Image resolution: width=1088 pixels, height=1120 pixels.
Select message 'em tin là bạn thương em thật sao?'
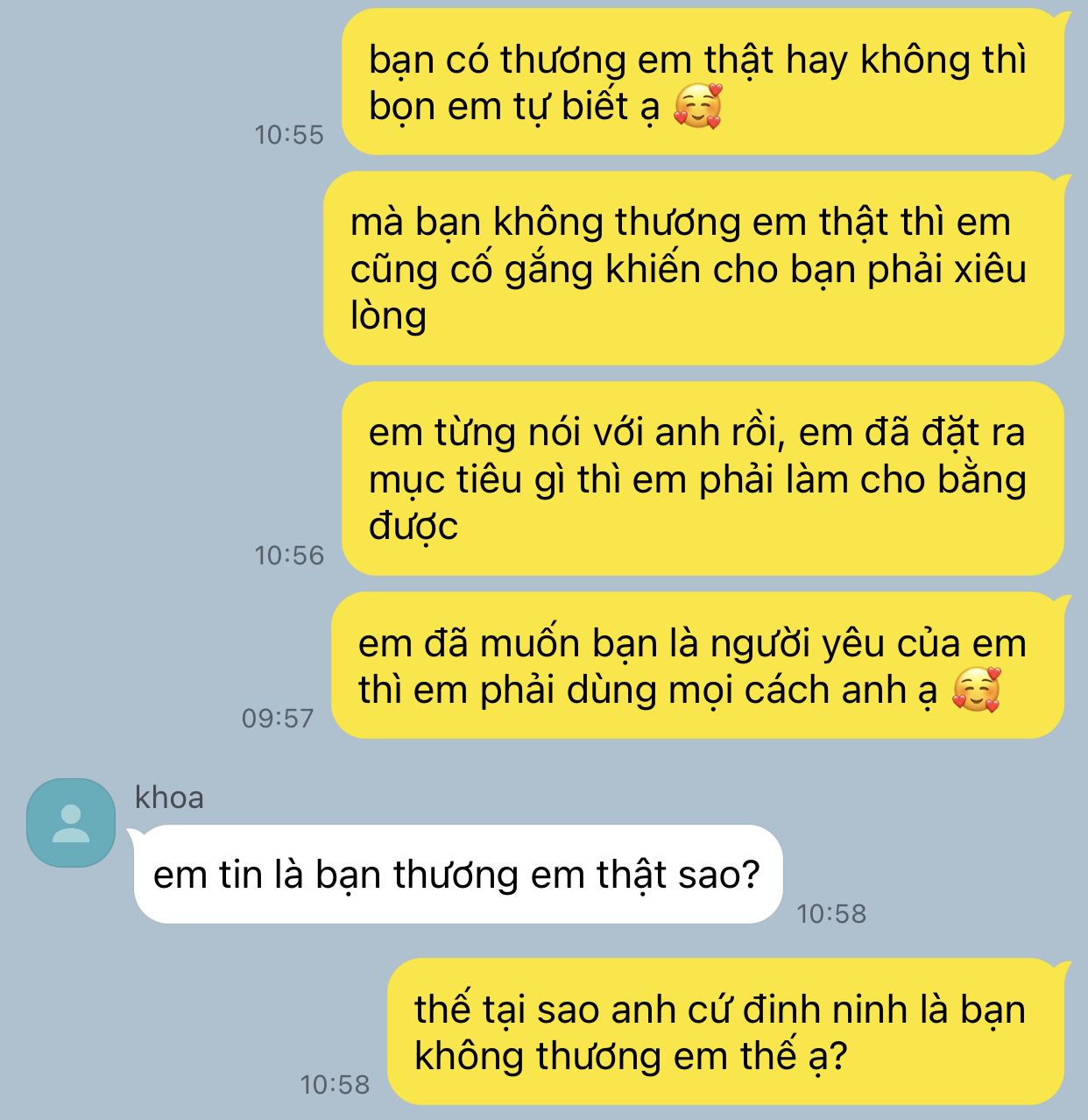pos(457,874)
